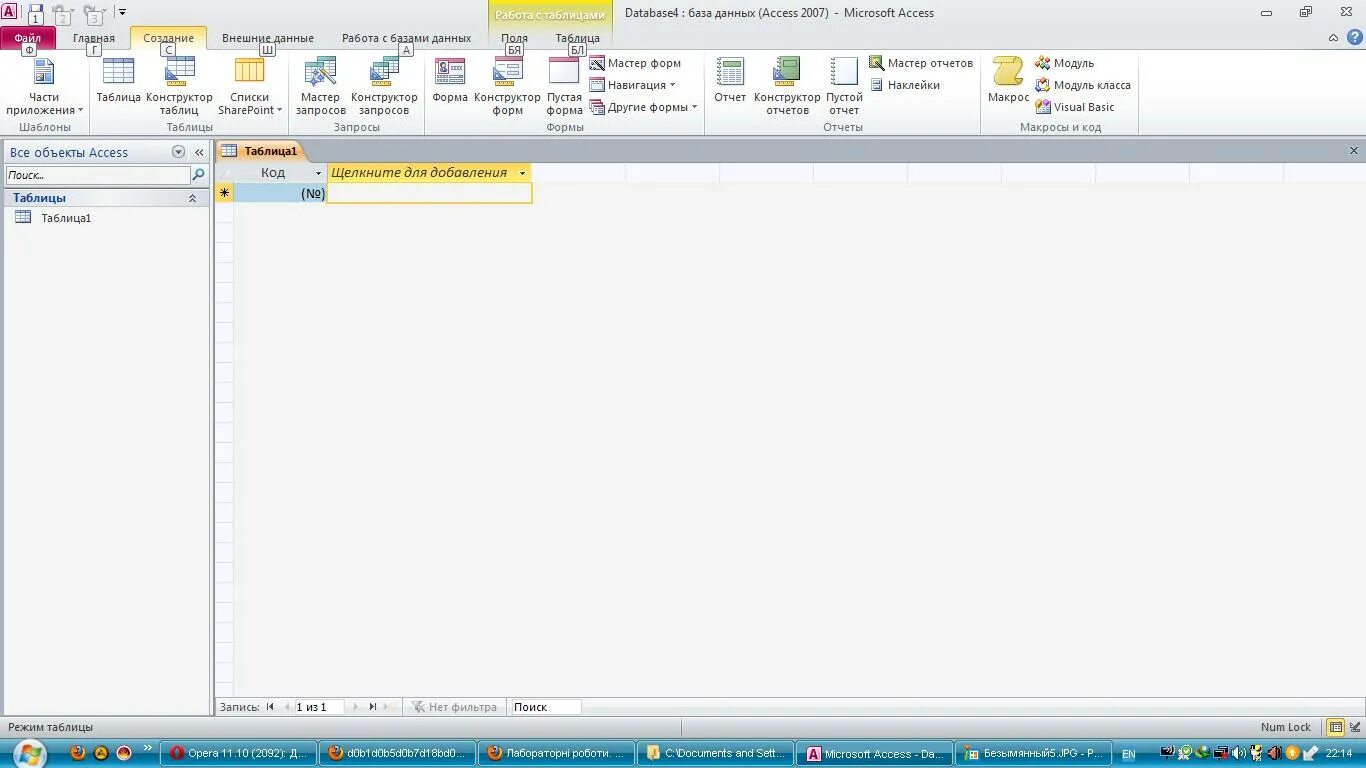The image size is (1366, 768).
Task: Go to first record button
Action: (270, 707)
